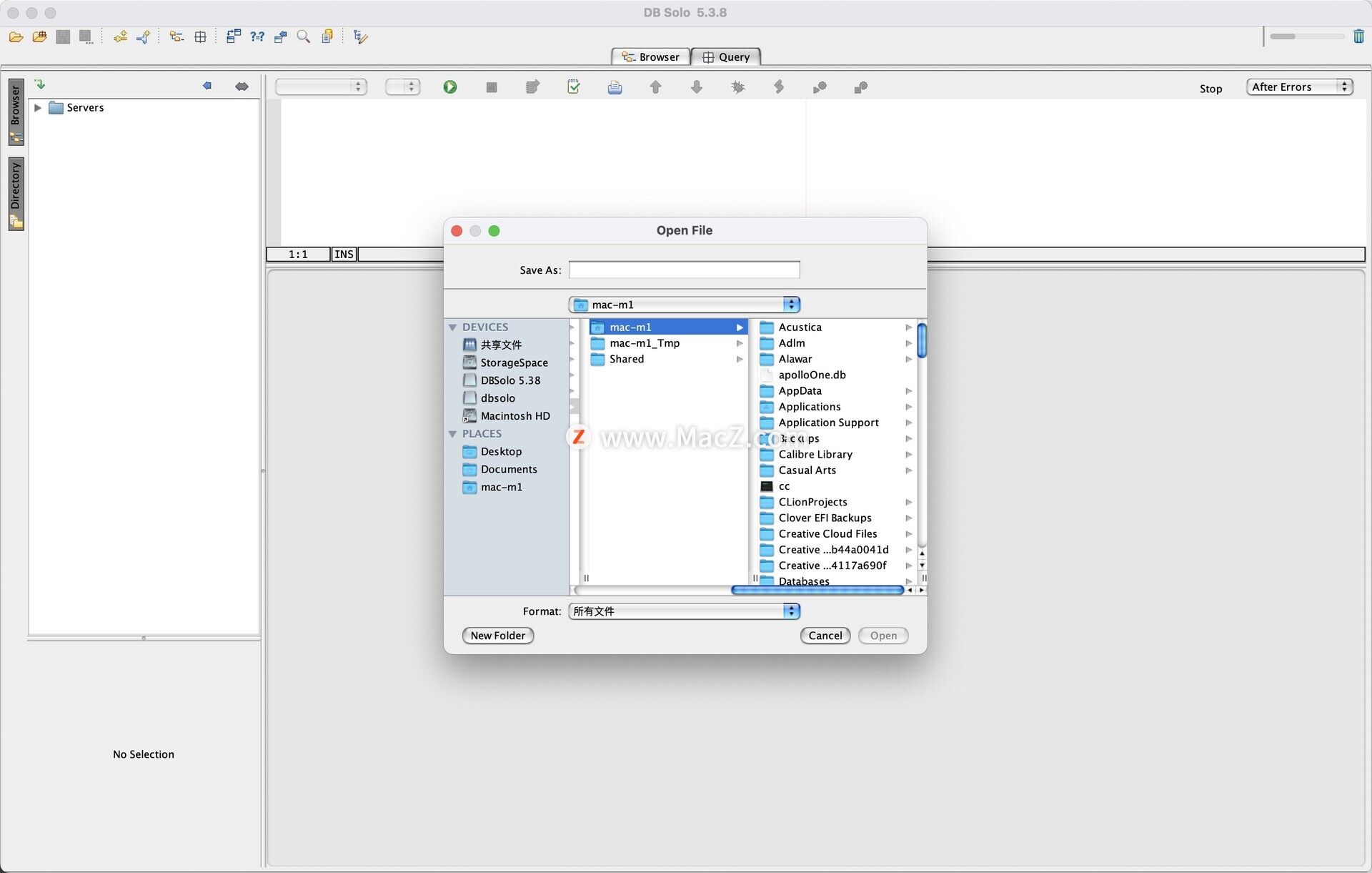Click the add connection plug icon
Image resolution: width=1372 pixels, height=873 pixels.
tap(120, 37)
